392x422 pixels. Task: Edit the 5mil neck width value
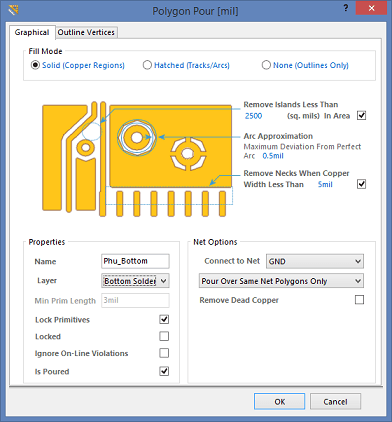[325, 184]
